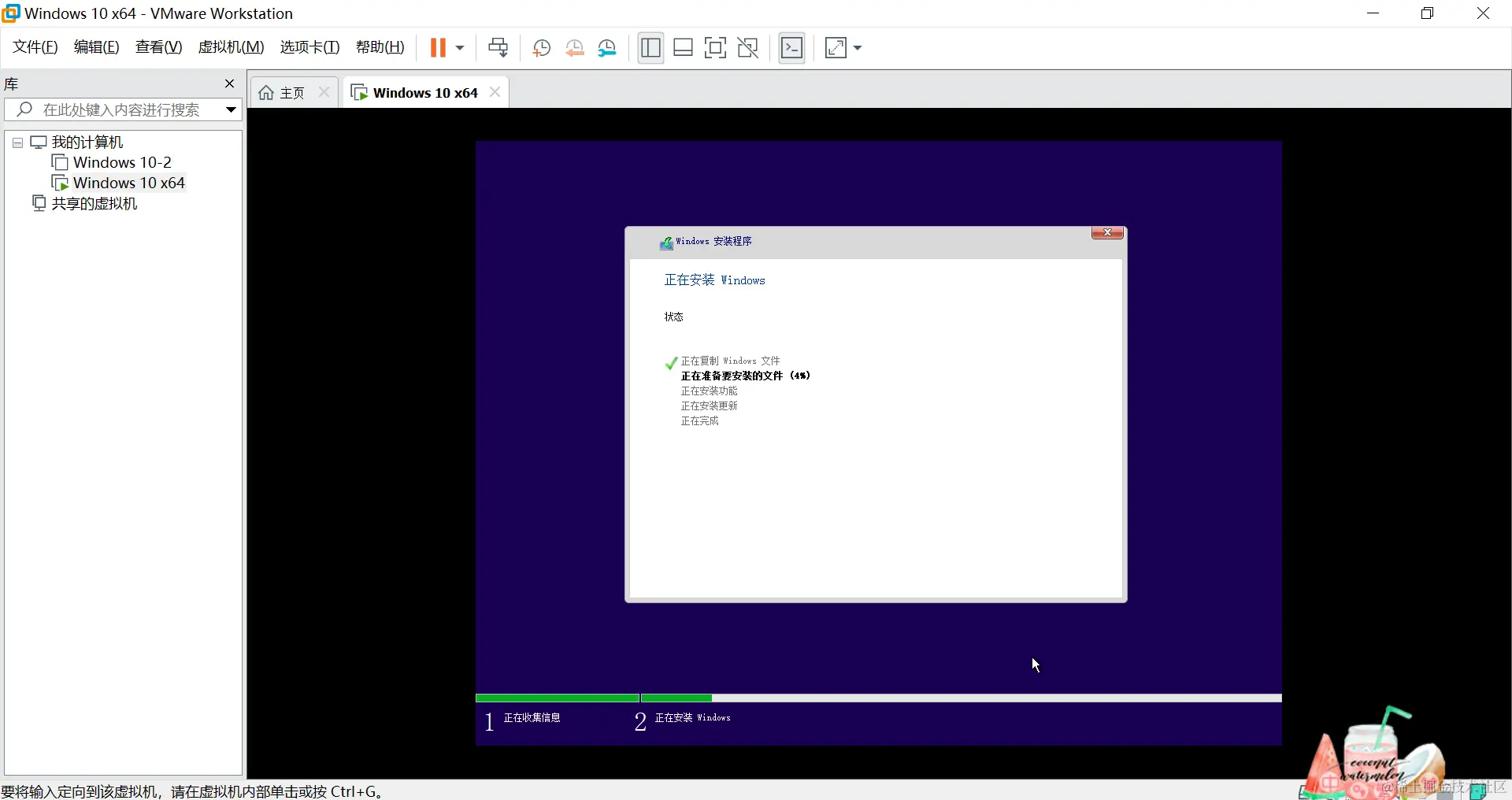Open the 选项卡(T) menu
Image resolution: width=1512 pixels, height=800 pixels.
(x=309, y=47)
